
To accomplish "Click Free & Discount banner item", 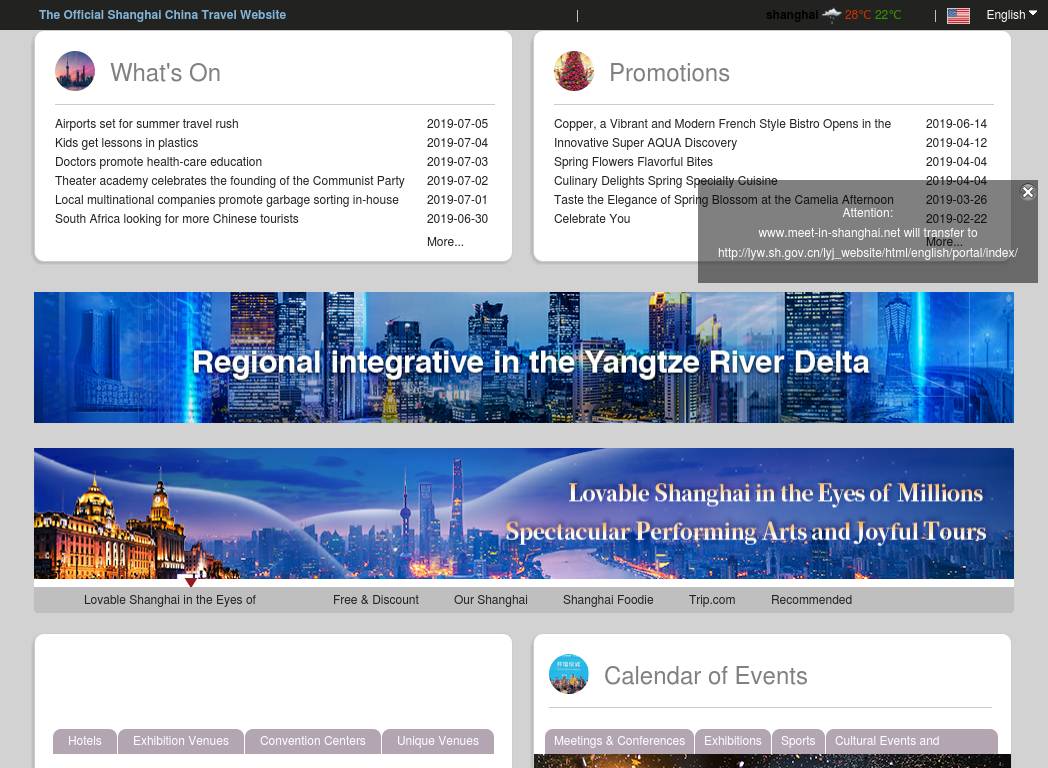I will [x=375, y=600].
